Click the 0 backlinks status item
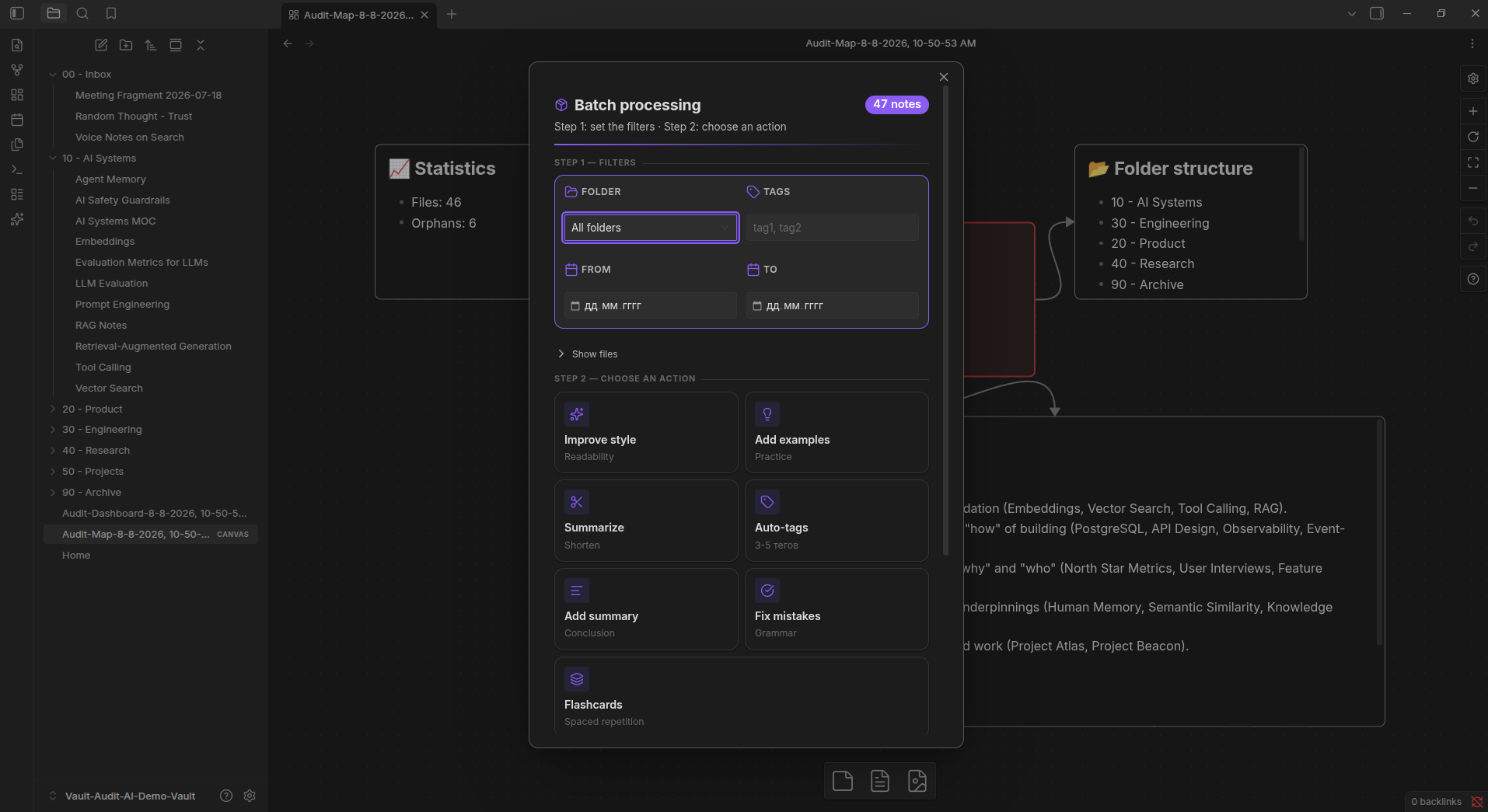Screen dimensions: 1488x812 [1436, 801]
